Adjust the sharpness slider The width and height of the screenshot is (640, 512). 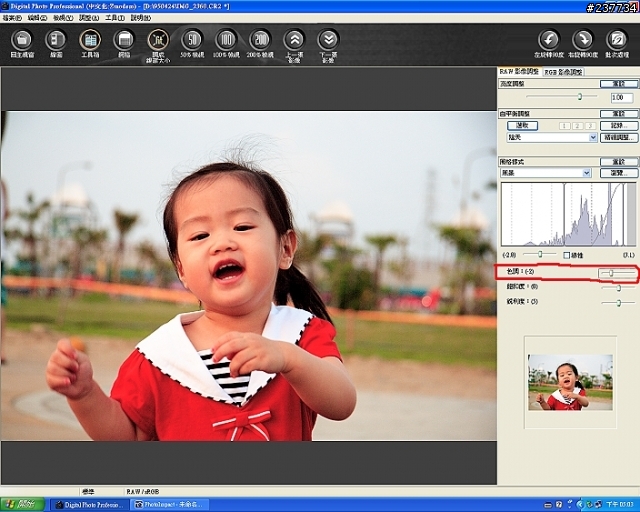coord(619,303)
